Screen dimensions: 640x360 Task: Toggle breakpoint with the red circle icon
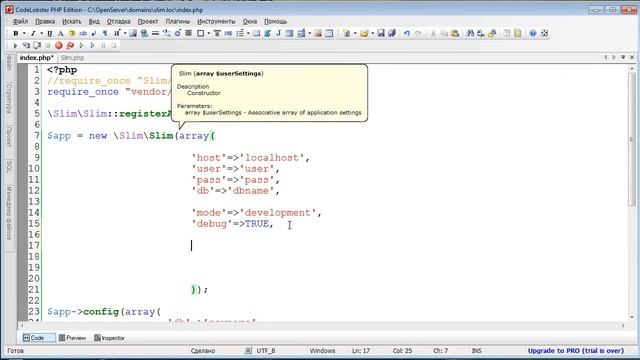click(x=59, y=45)
